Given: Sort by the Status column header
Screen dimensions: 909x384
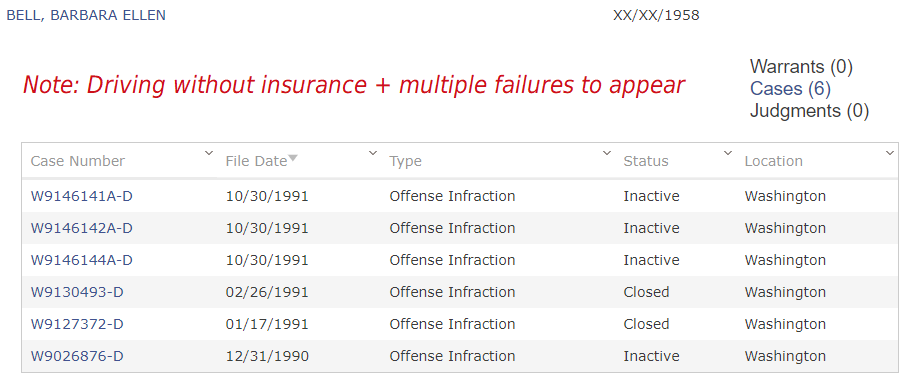Looking at the screenshot, I should tap(646, 161).
